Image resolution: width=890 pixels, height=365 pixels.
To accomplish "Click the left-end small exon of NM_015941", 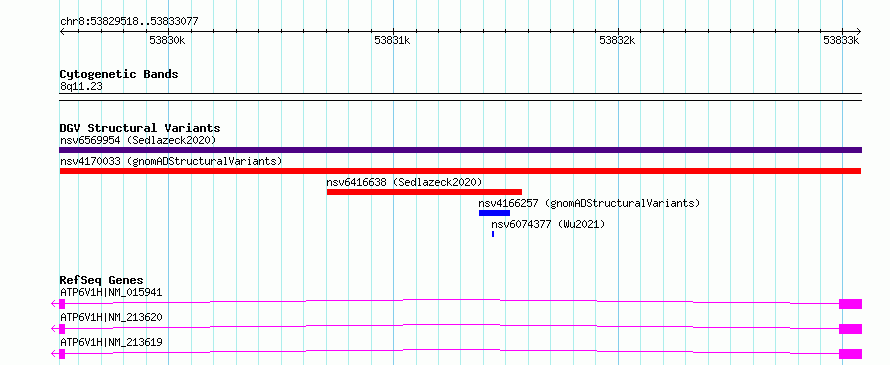I will 62,304.
